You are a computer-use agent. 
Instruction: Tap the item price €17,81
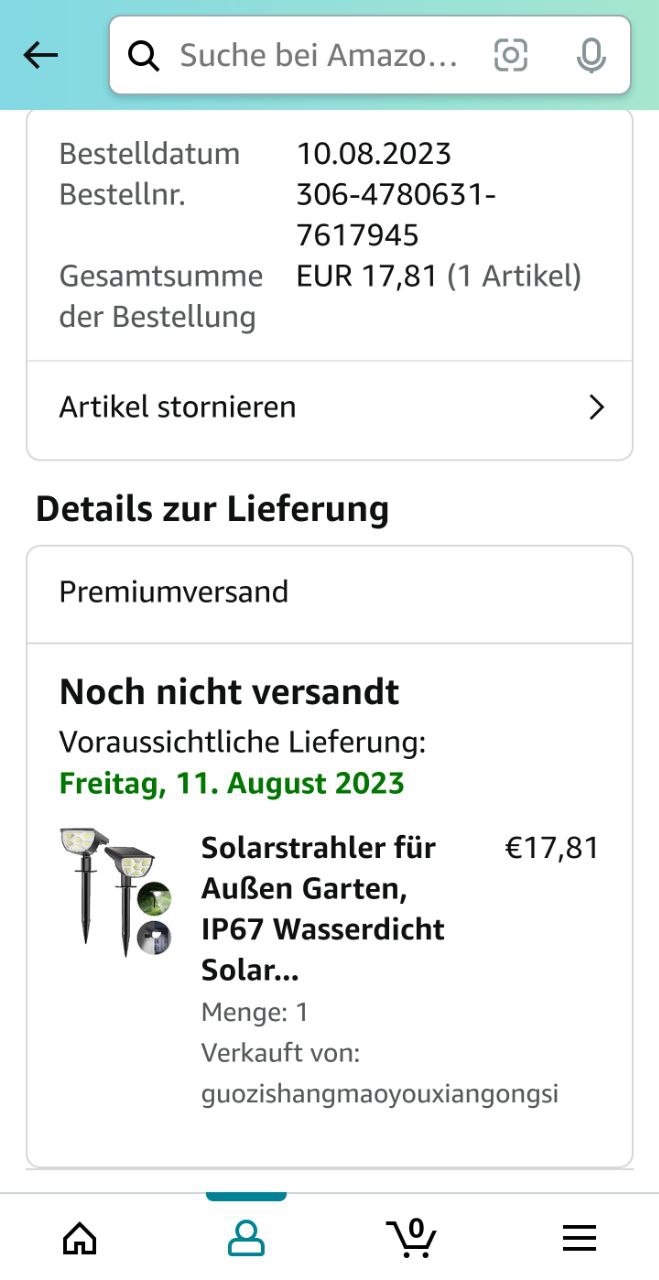click(552, 848)
